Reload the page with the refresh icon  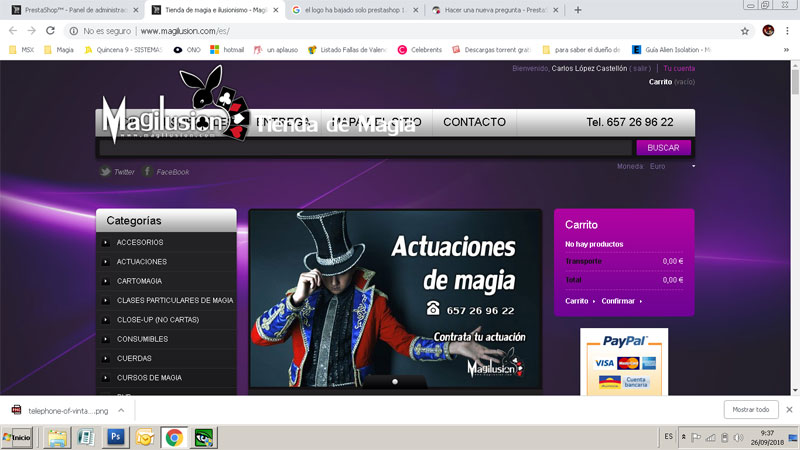coord(50,31)
